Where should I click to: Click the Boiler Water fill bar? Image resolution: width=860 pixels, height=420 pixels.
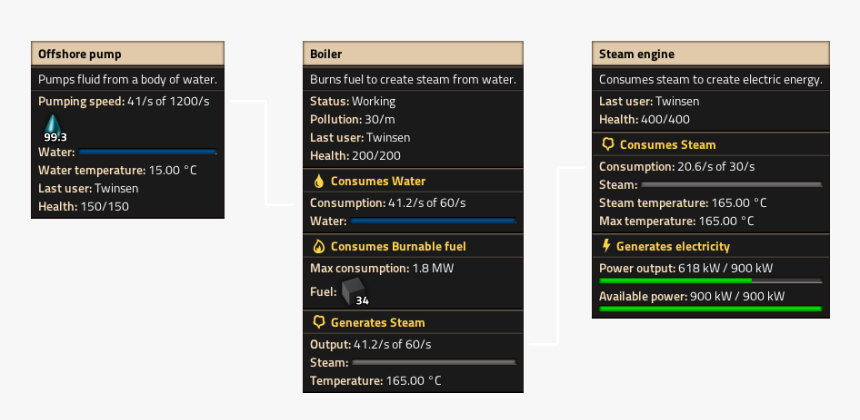[x=433, y=220]
